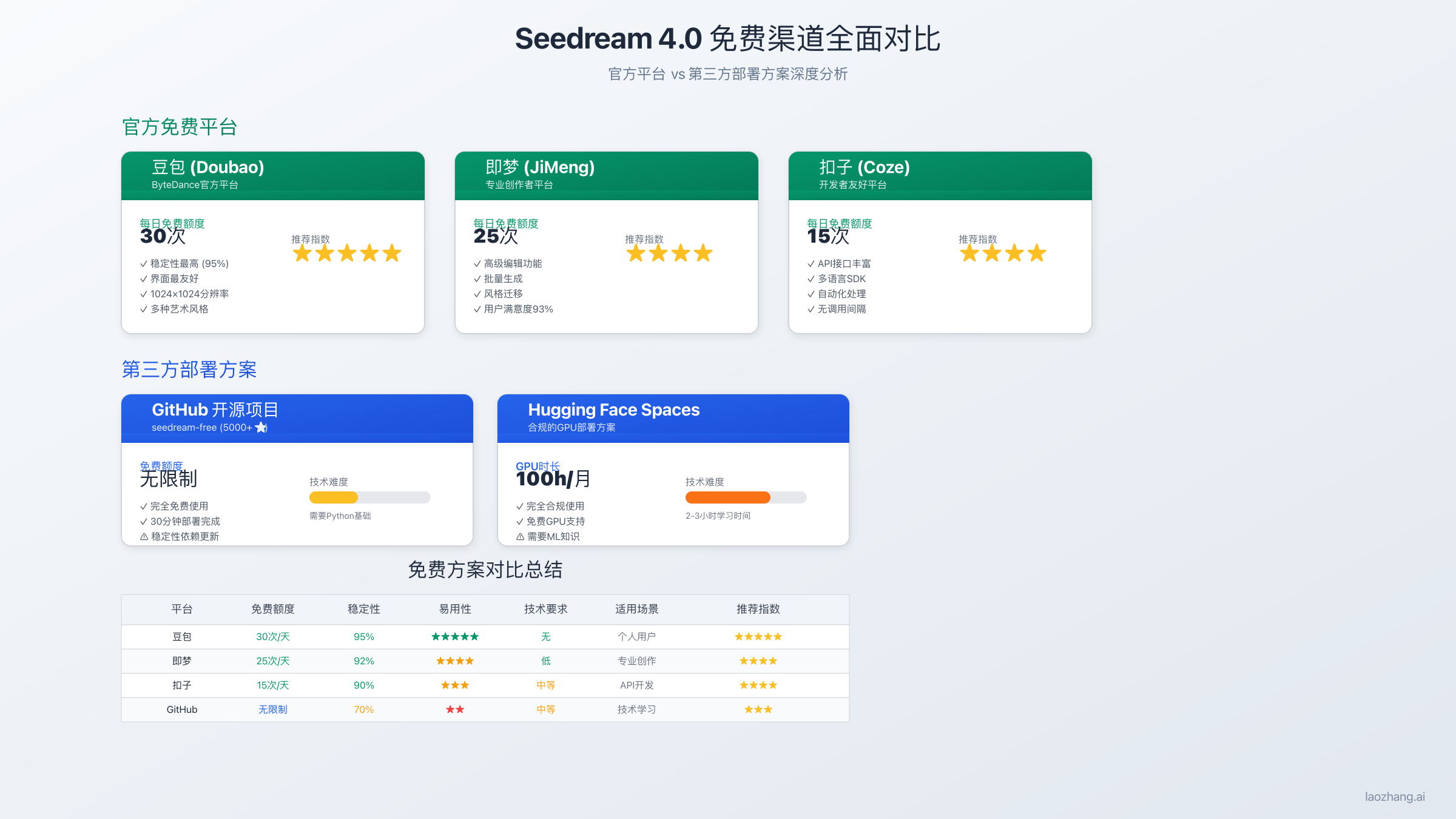Open the GitHub 开源项目 card header
This screenshot has width=1456, height=819.
click(297, 419)
